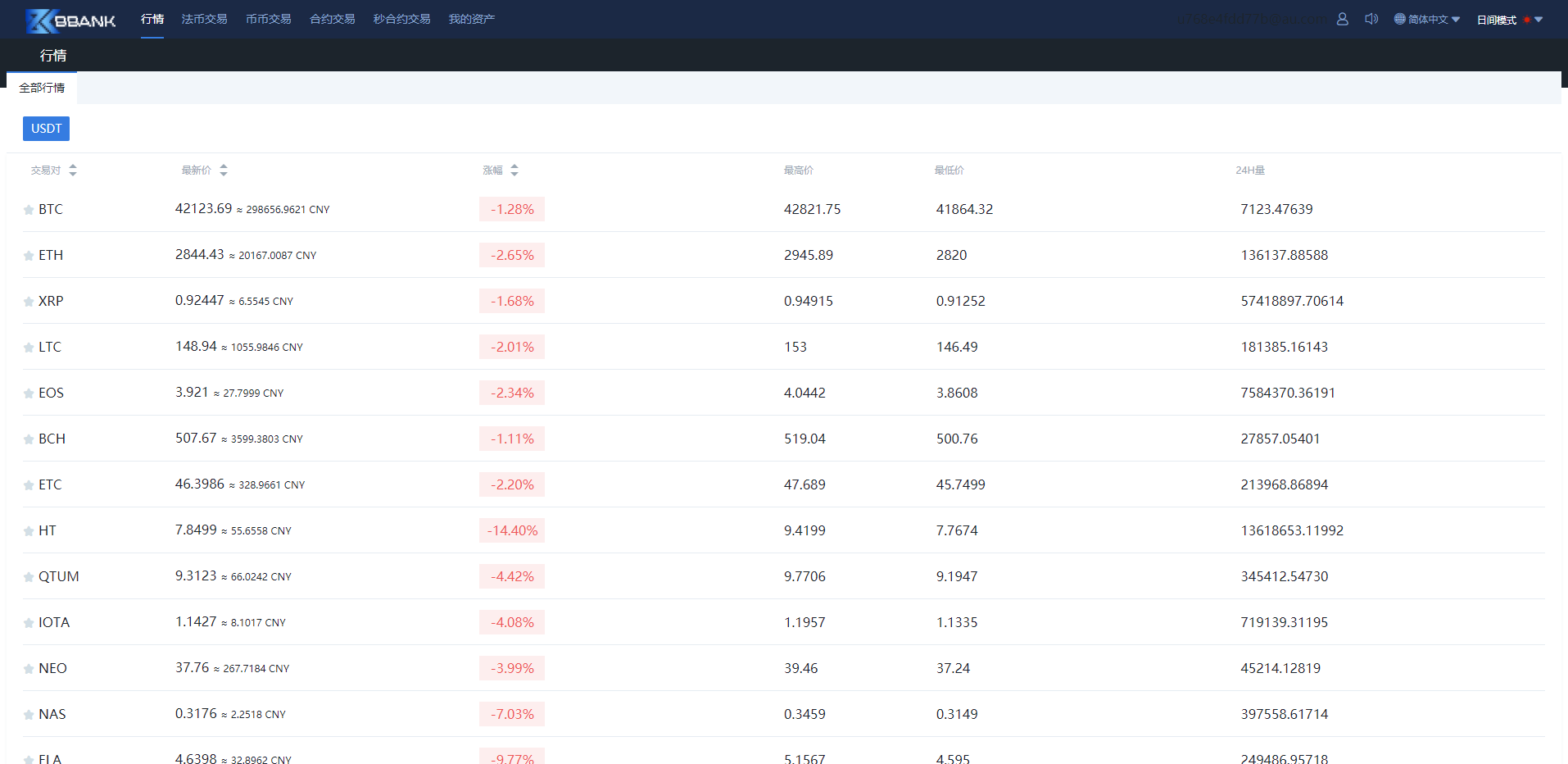Sort by 涨幅 column arrows
The image size is (1568, 764).
tap(514, 171)
